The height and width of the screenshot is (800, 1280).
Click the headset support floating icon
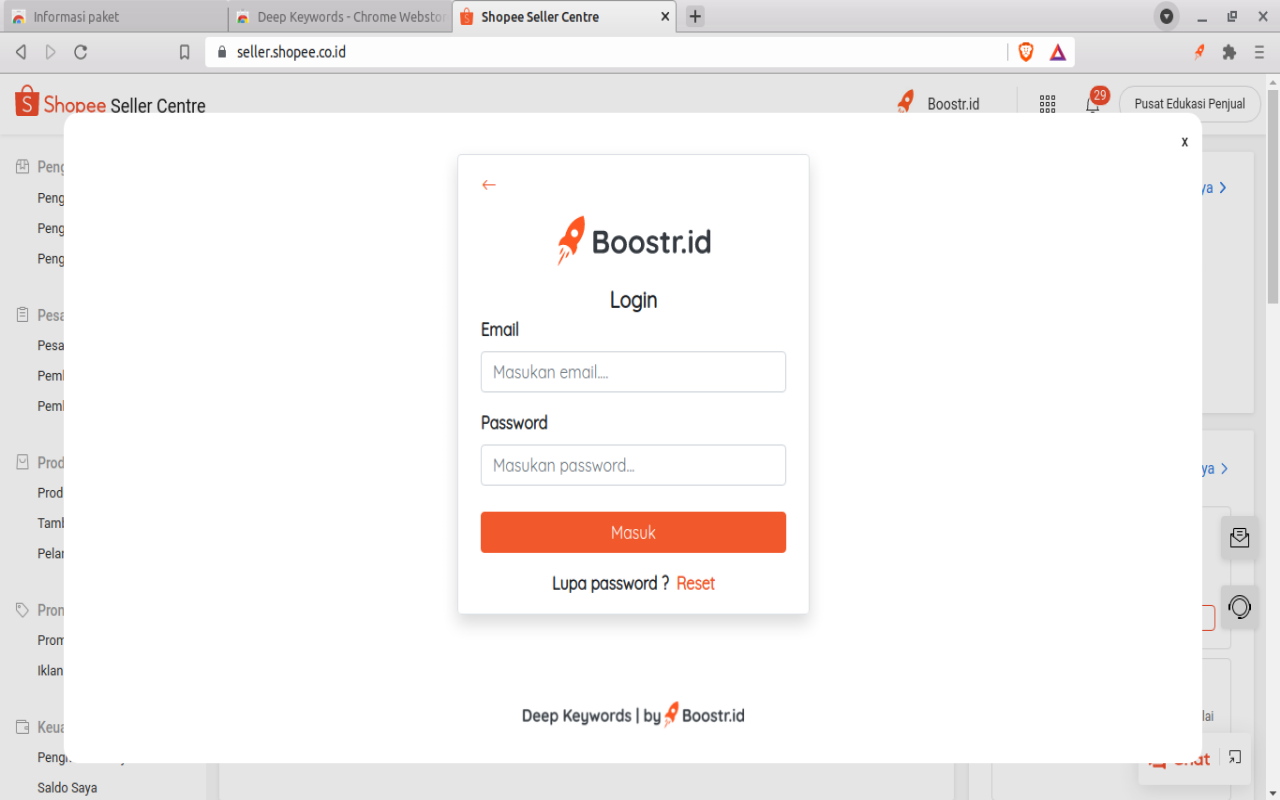coord(1240,607)
